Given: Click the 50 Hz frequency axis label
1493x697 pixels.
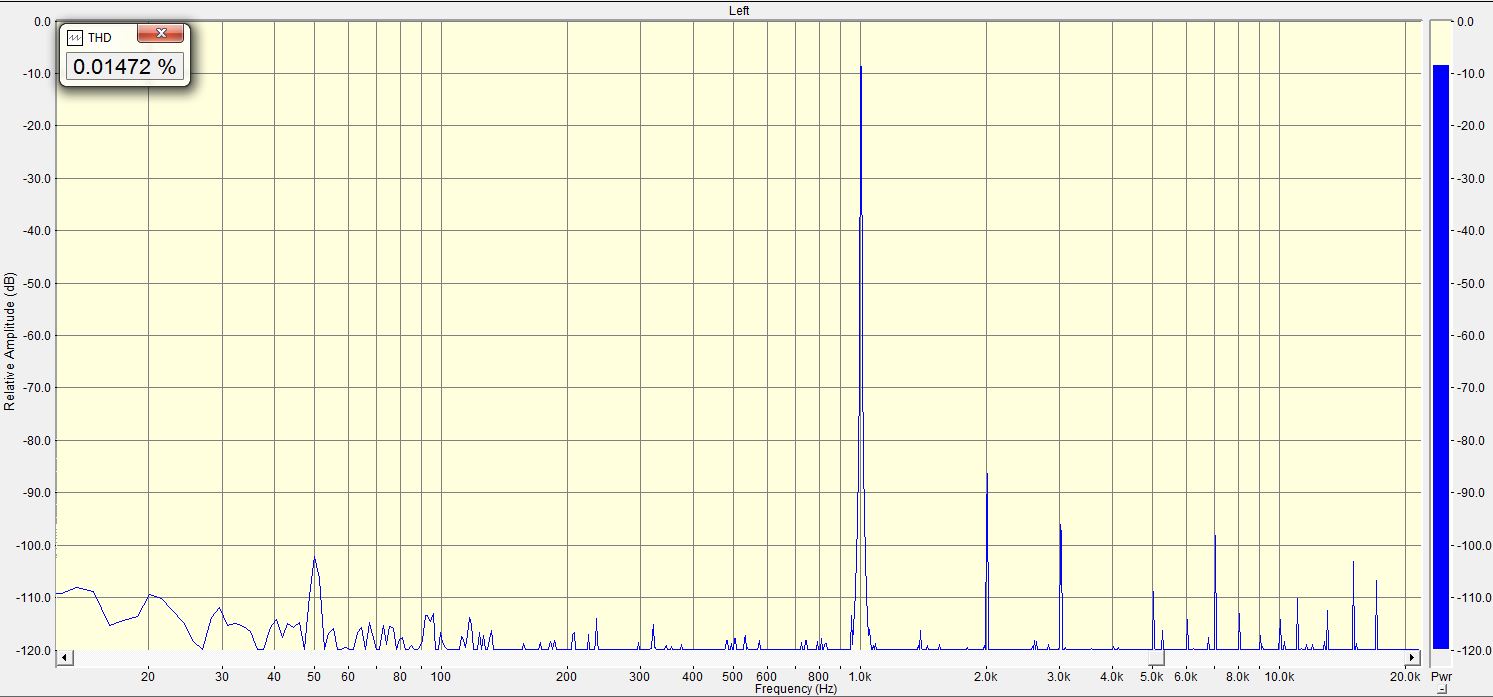Looking at the screenshot, I should pyautogui.click(x=314, y=677).
